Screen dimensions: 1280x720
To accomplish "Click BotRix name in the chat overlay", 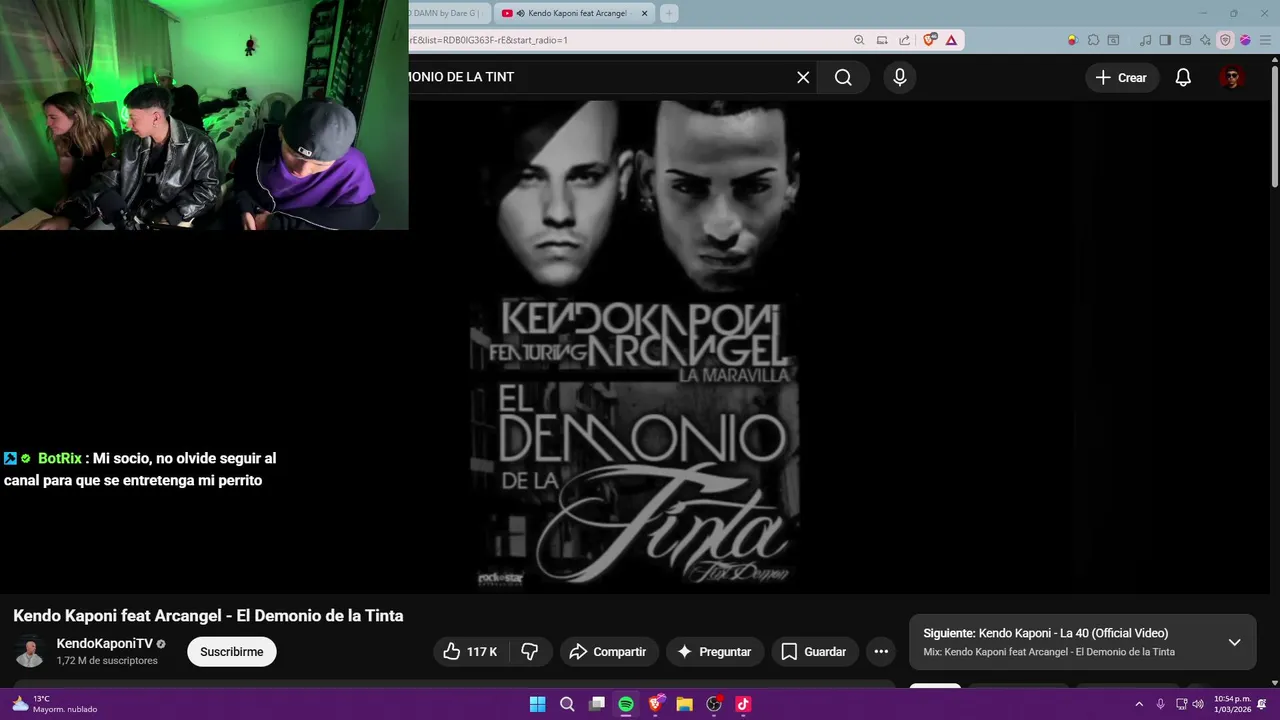I will (x=60, y=458).
